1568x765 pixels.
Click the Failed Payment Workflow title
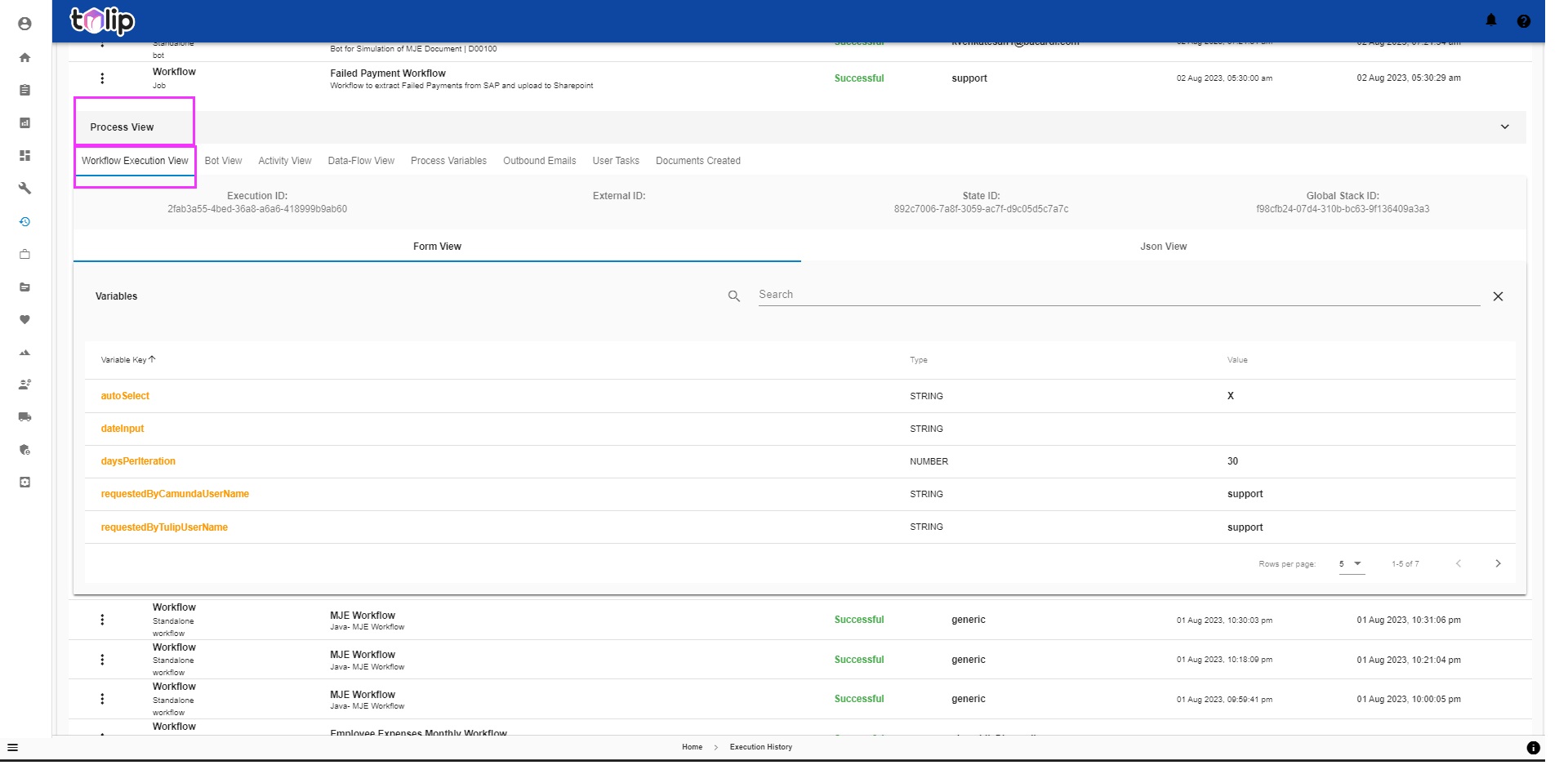pyautogui.click(x=388, y=73)
